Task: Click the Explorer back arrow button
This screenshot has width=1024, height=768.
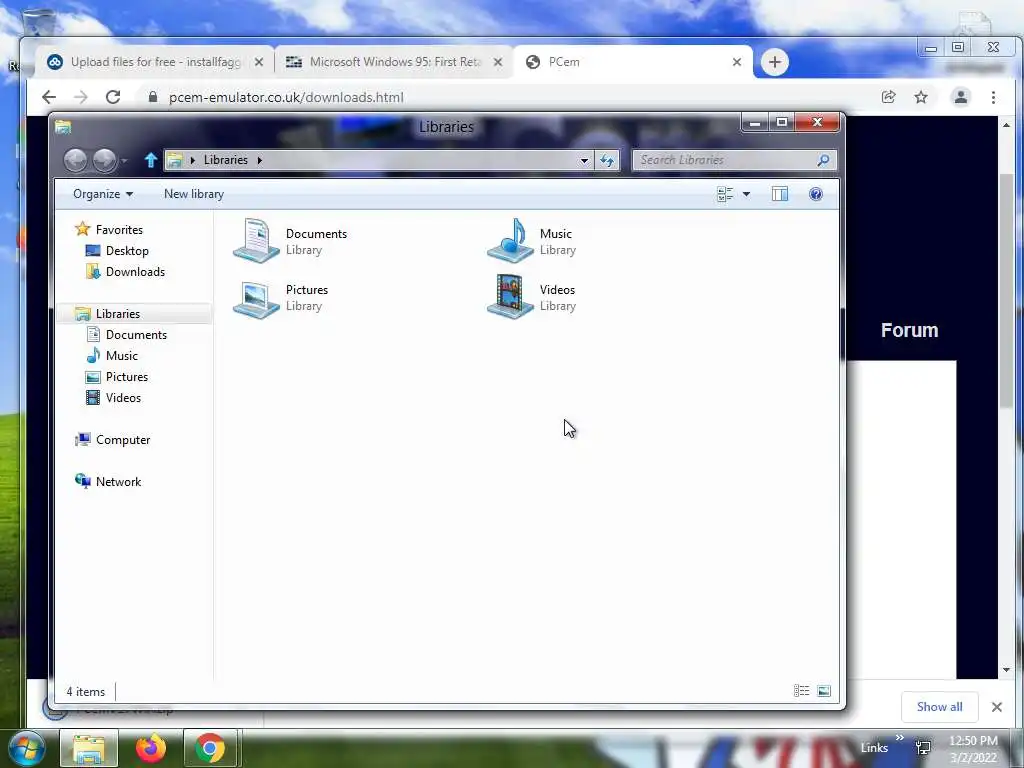Action: click(75, 160)
